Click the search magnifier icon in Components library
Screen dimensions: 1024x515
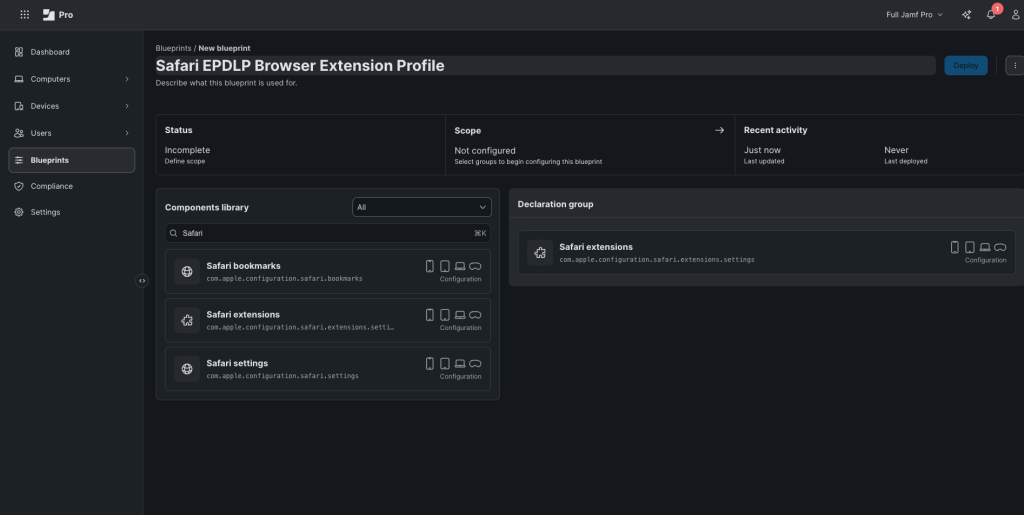(174, 233)
